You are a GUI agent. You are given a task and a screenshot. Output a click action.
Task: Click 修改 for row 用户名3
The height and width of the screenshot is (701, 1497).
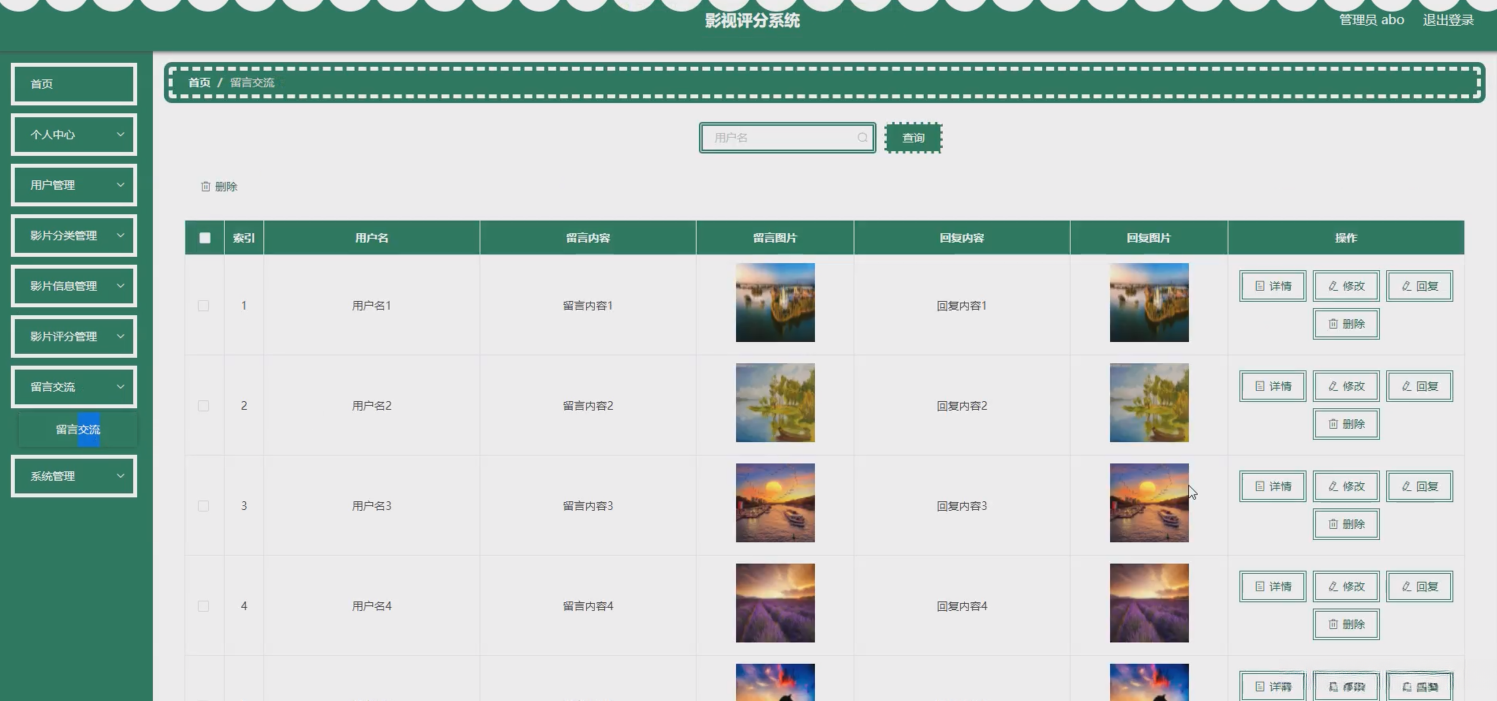point(1346,486)
